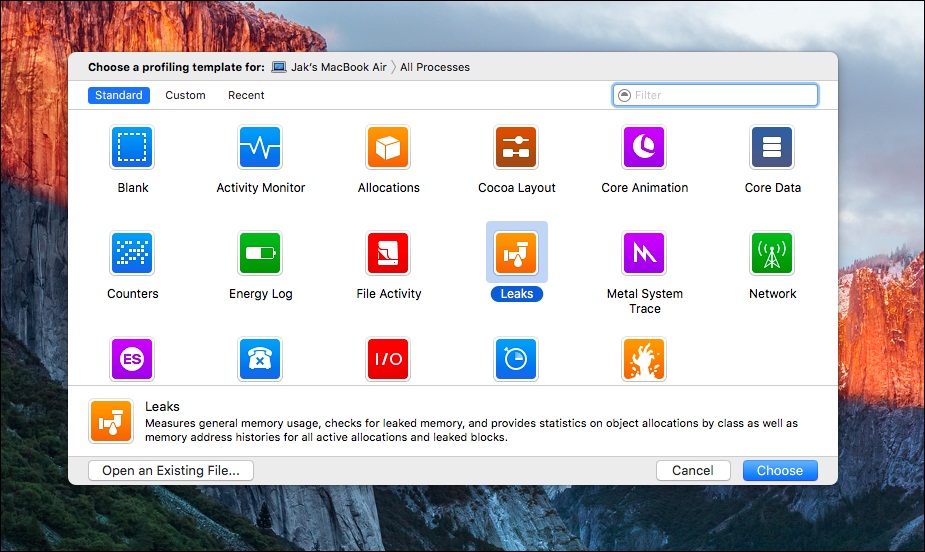Click the Cocoa Layout label text
Screen dimensions: 925x552
517,188
